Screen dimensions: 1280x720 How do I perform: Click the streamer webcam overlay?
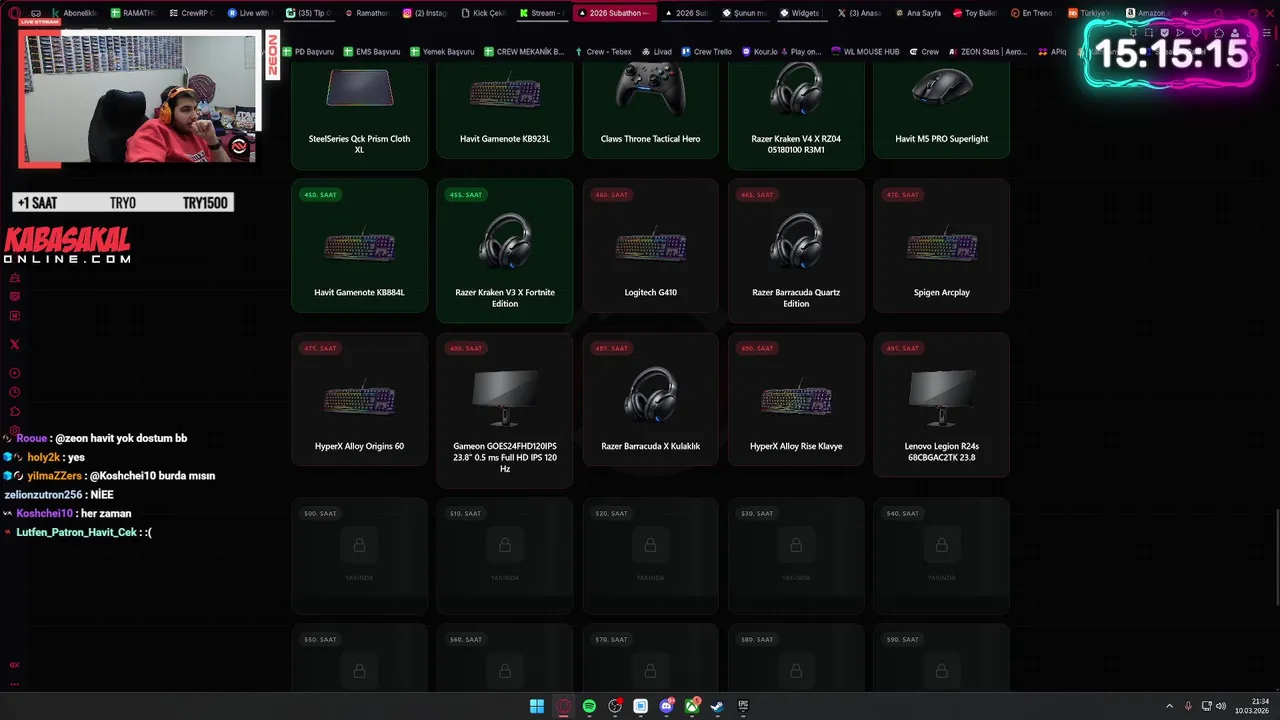[138, 98]
